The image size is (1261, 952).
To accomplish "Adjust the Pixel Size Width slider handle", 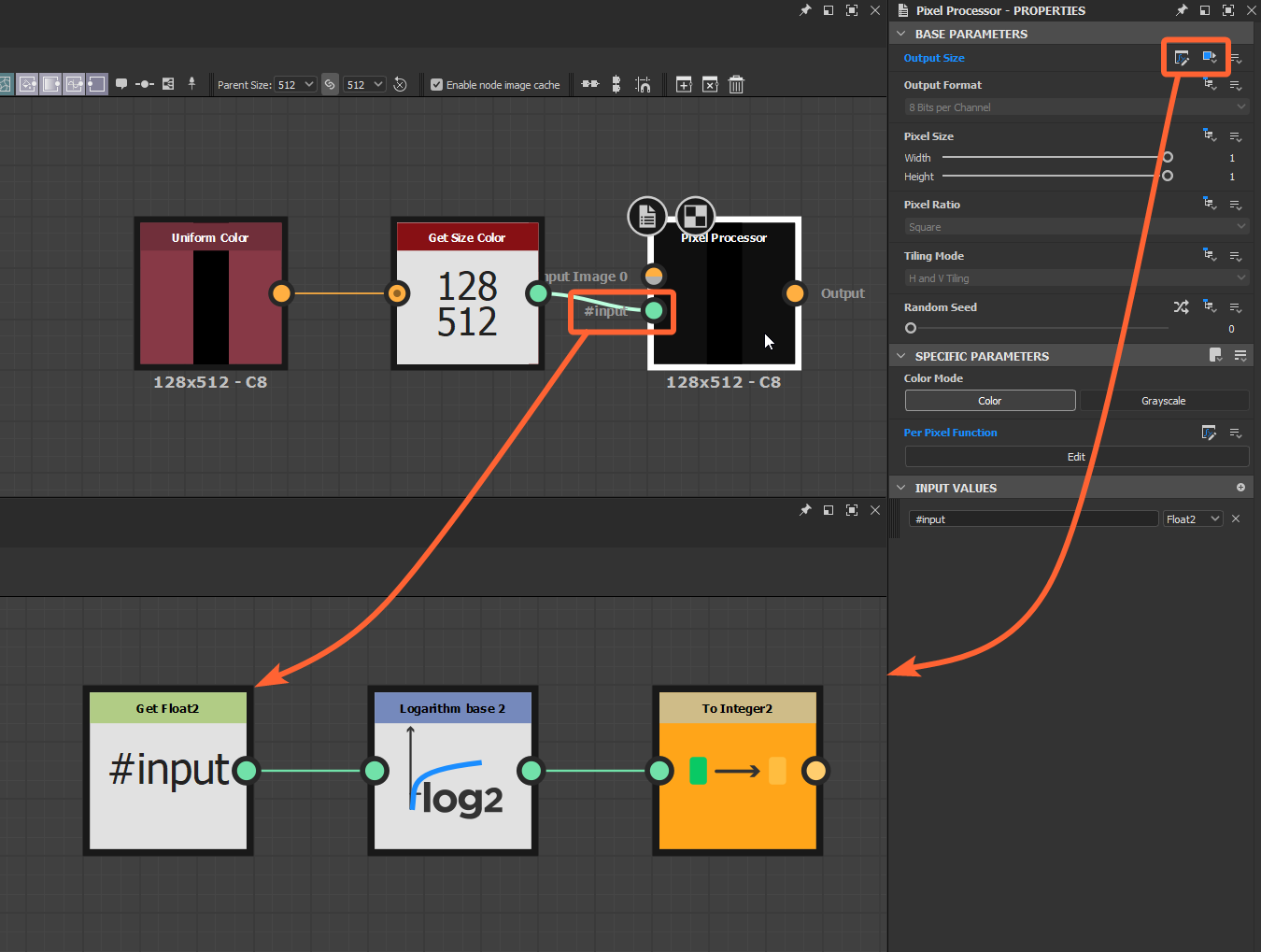I will point(1168,157).
